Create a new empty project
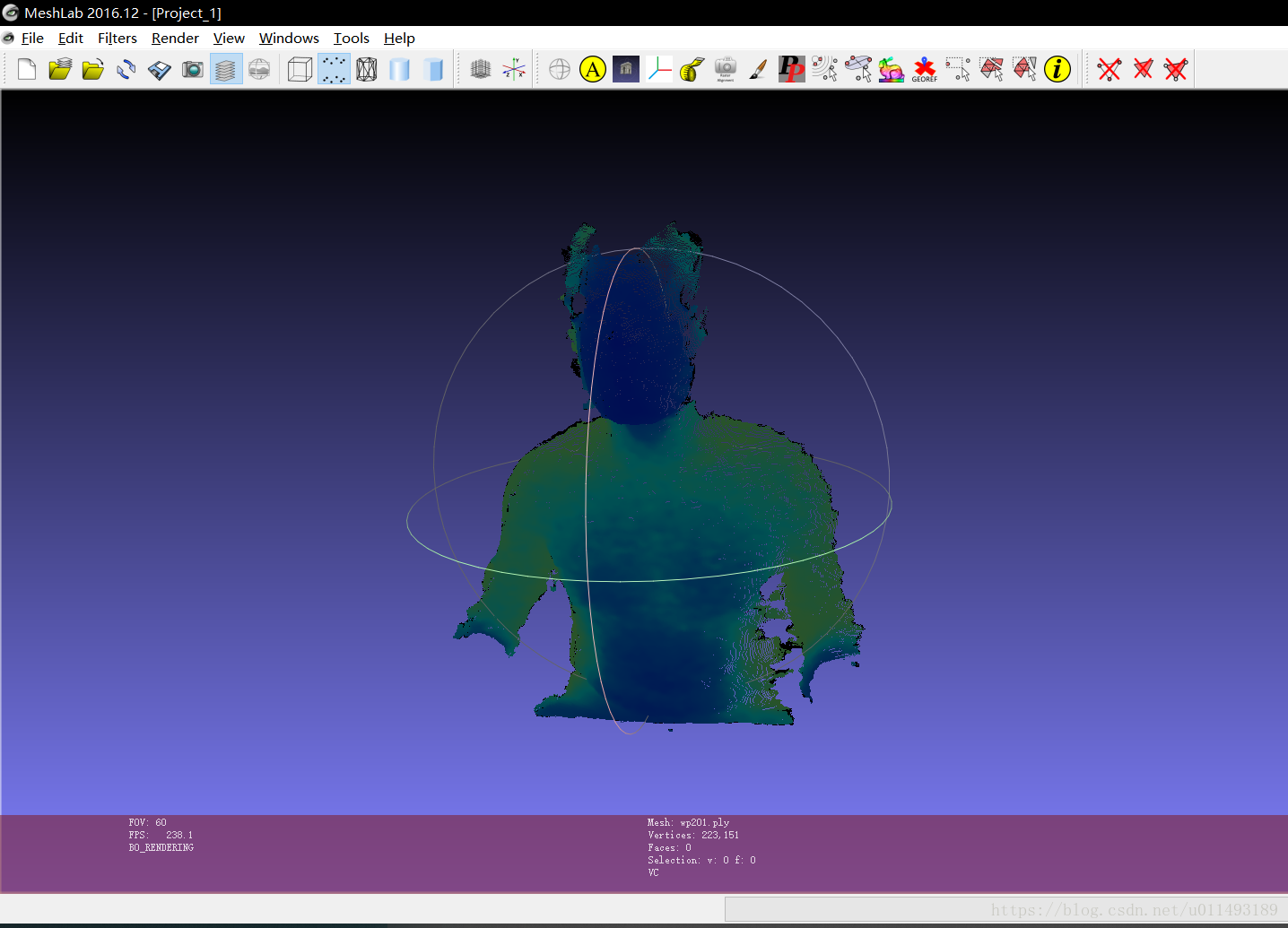Viewport: 1288px width, 928px height. click(x=27, y=69)
